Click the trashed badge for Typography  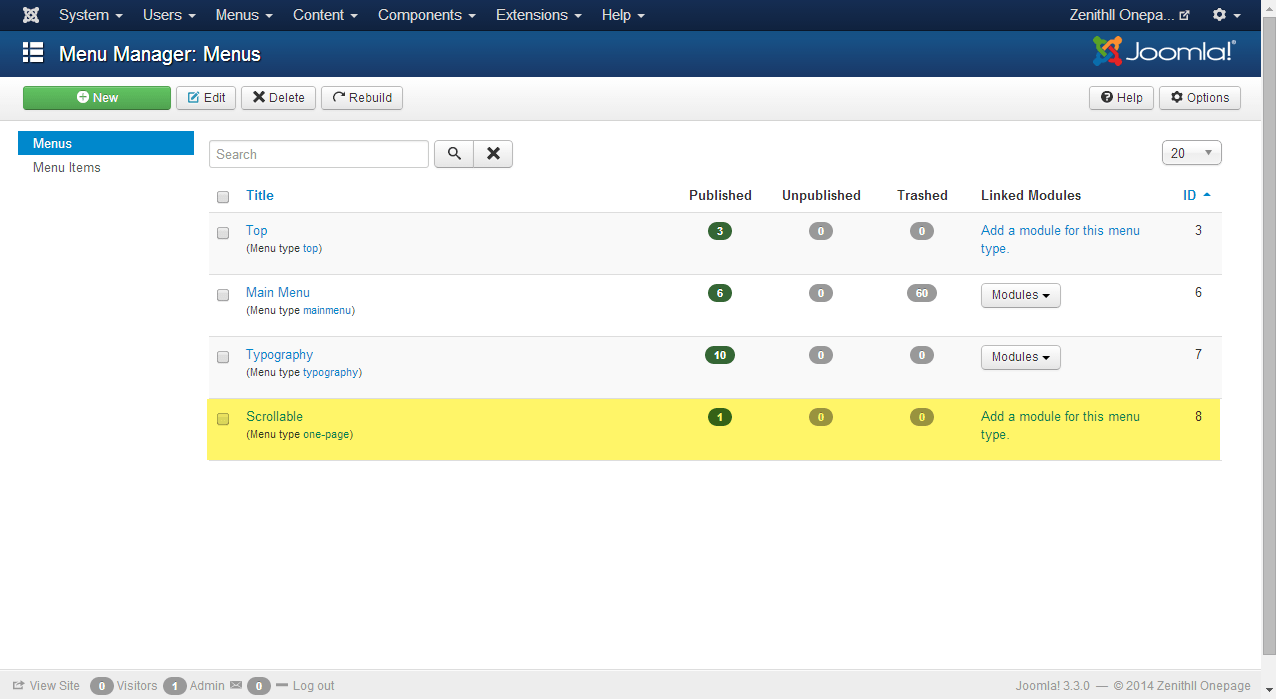point(922,355)
